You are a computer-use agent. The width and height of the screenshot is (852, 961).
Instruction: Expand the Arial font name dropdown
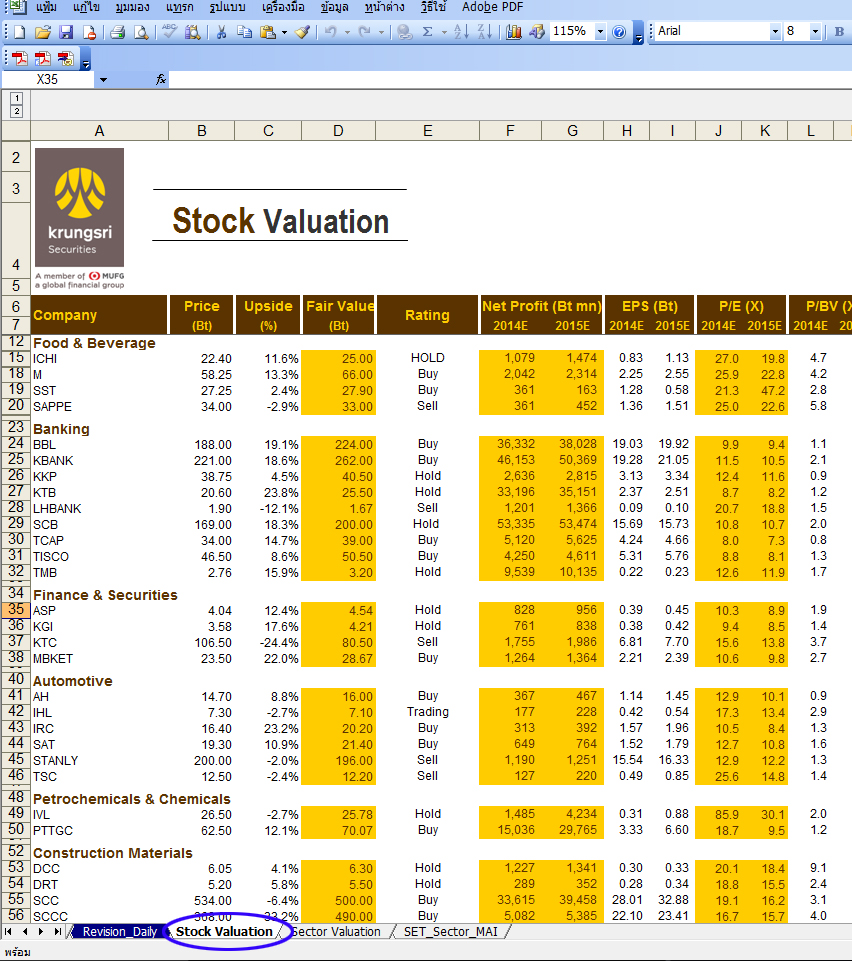(x=775, y=32)
